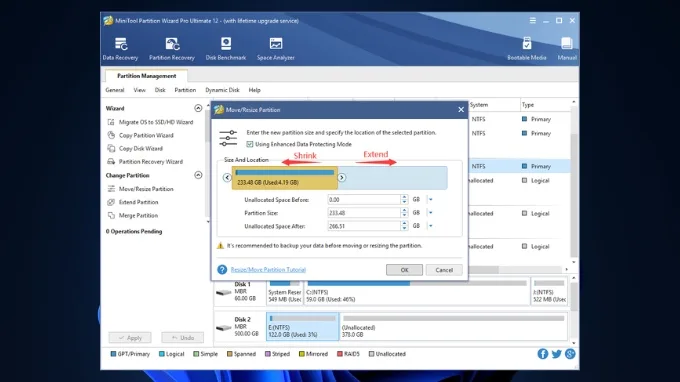Open the General menu

point(114,90)
